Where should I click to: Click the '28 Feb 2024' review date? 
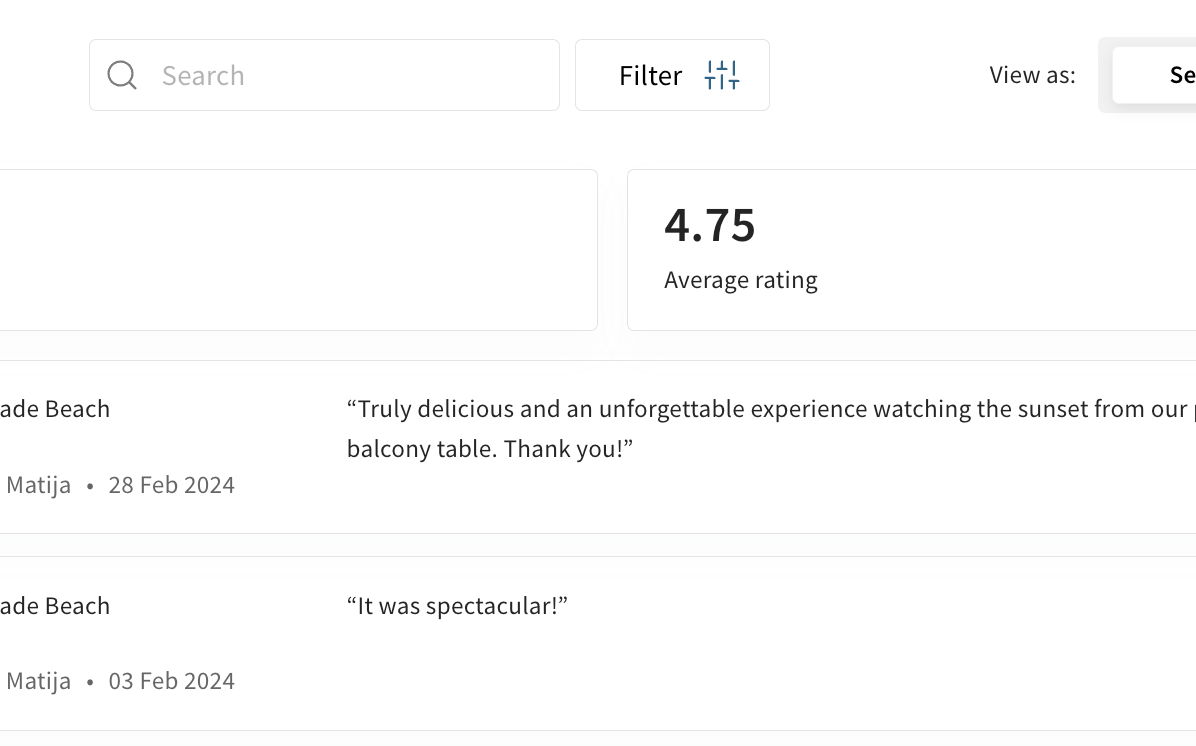tap(172, 485)
